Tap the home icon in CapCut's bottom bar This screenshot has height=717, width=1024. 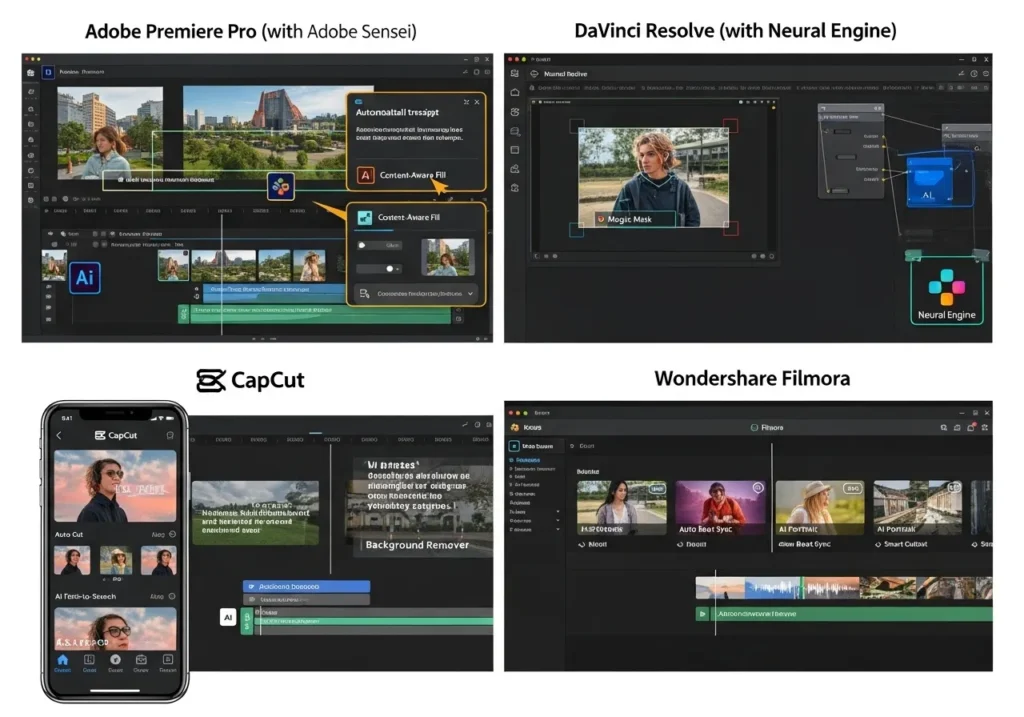[x=62, y=661]
